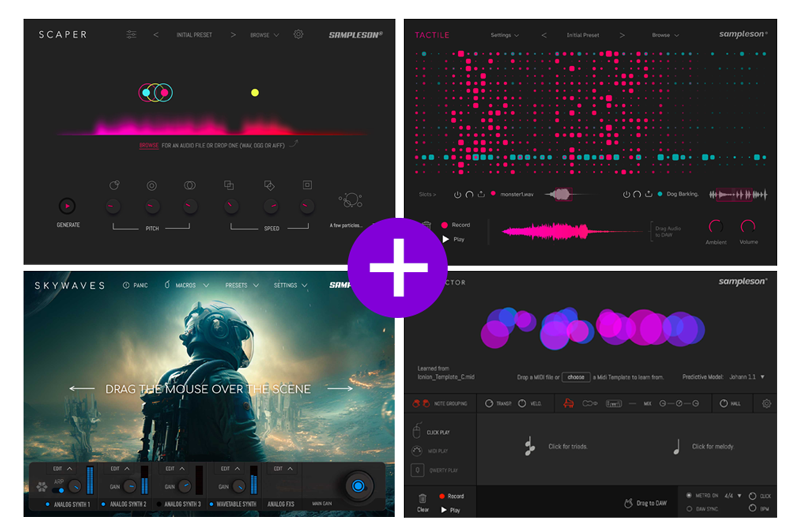Click the Scaper Generate play button

[67, 206]
